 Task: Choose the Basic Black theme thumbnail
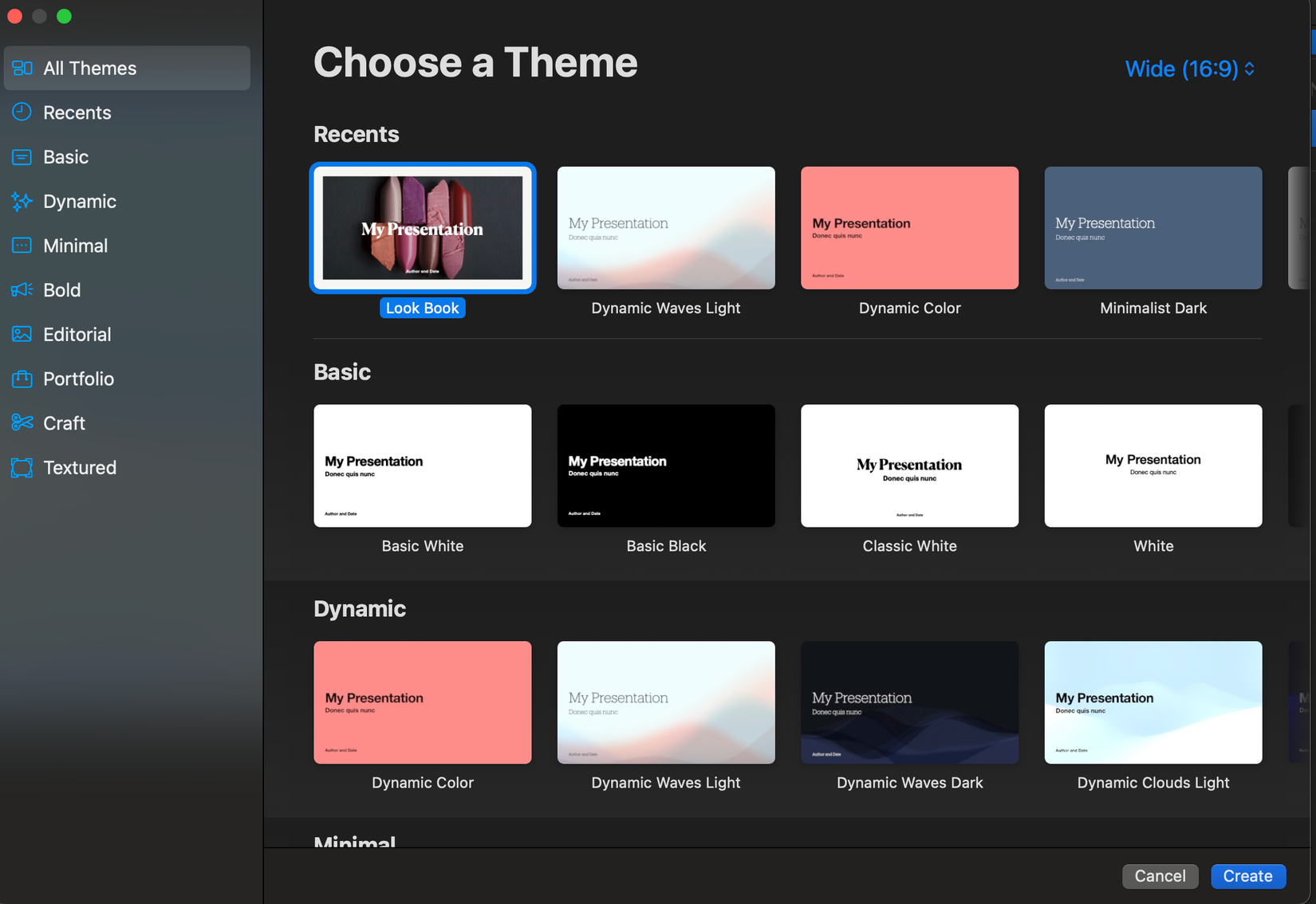tap(666, 466)
